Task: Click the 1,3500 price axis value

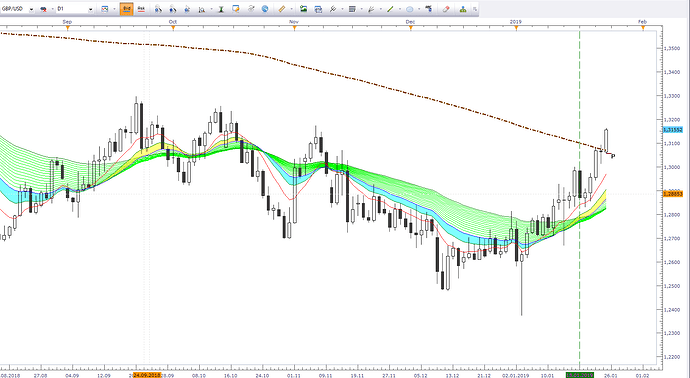Action: (672, 48)
